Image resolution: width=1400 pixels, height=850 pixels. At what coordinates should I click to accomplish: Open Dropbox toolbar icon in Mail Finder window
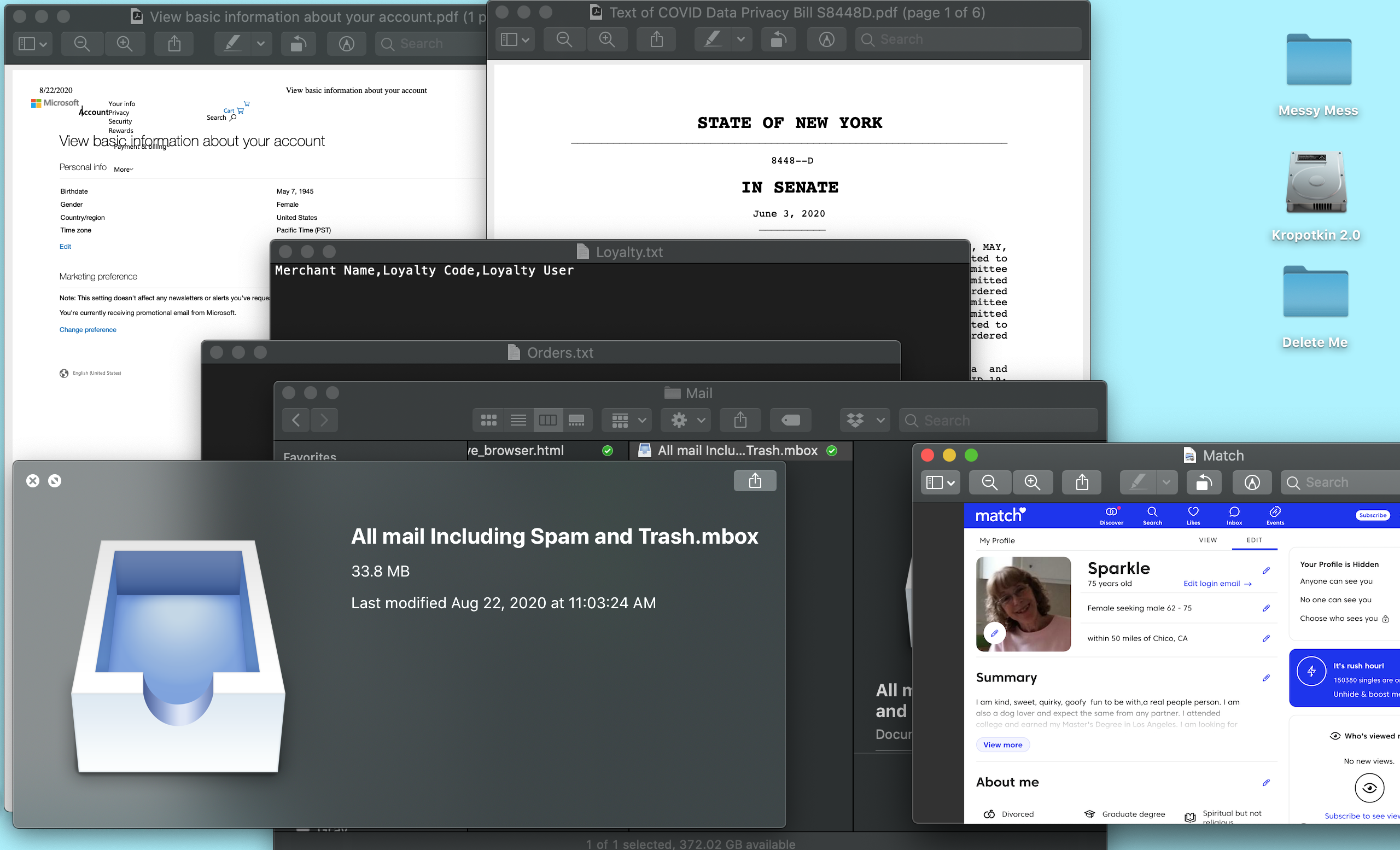864,420
